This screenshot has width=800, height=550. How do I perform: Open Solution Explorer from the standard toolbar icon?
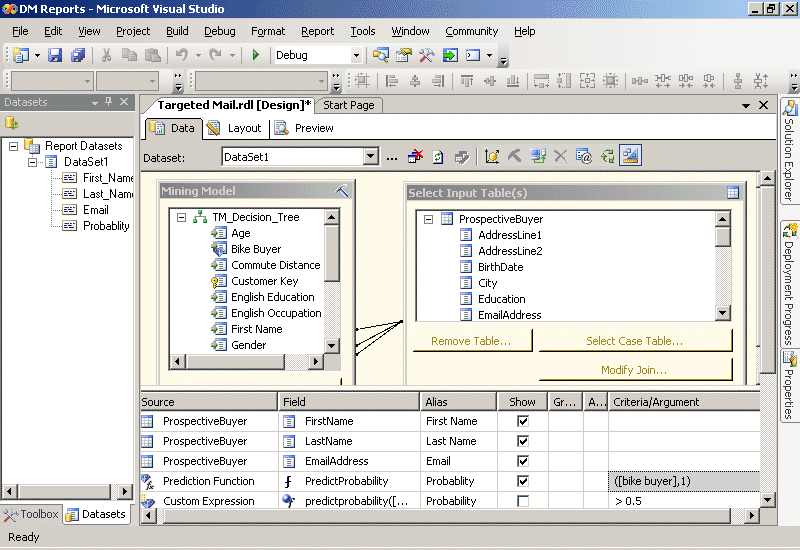pos(380,55)
